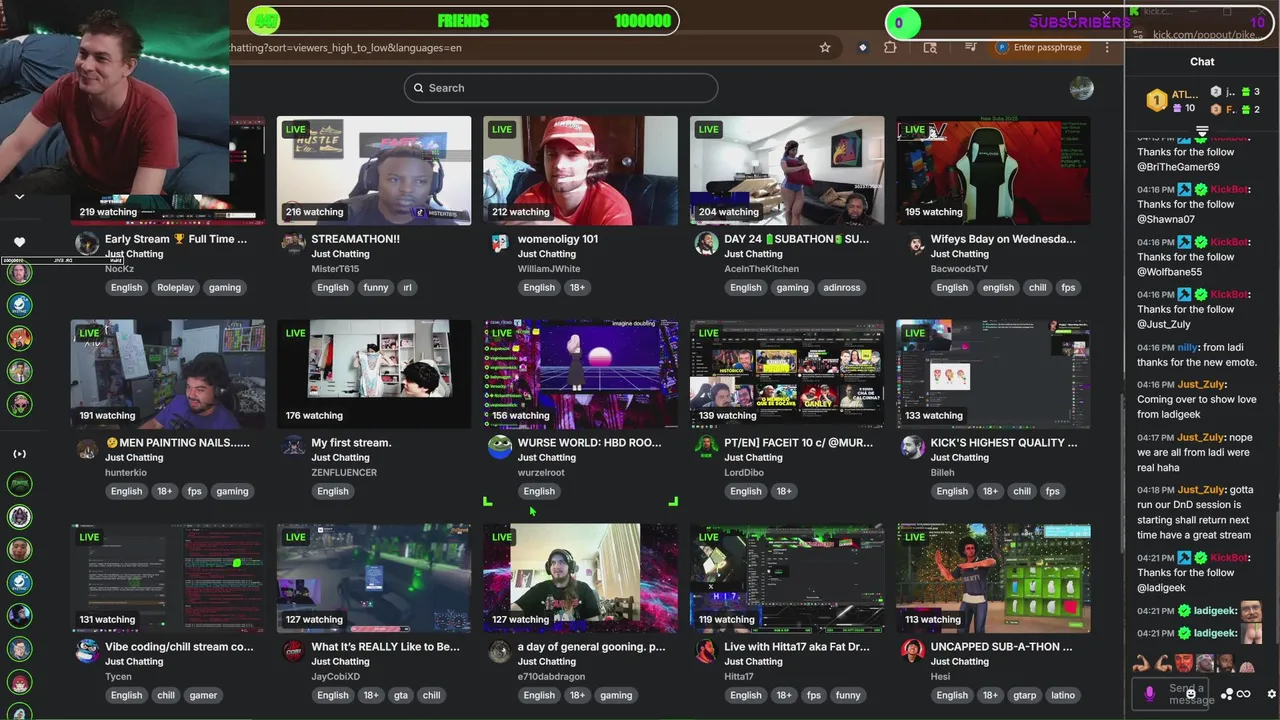Viewport: 1280px width, 720px height.
Task: Open wurzelroot frog avatar
Action: (x=500, y=447)
